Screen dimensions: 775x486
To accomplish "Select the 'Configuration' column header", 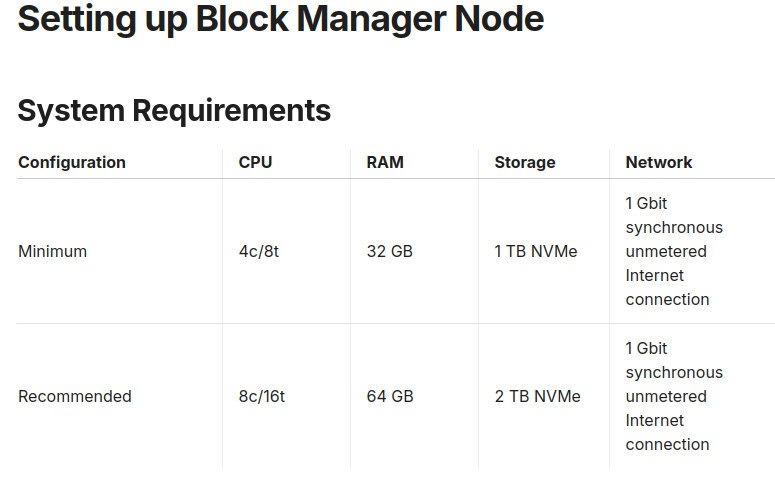I will pyautogui.click(x=72, y=162).
